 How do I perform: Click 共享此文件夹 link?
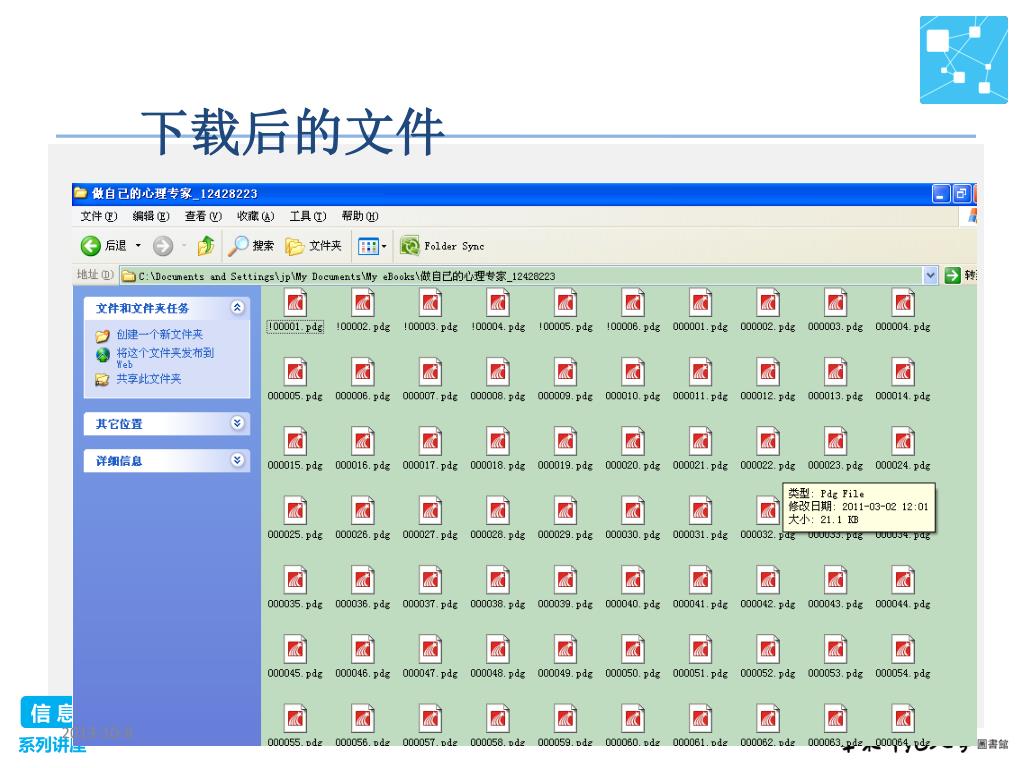(x=148, y=379)
